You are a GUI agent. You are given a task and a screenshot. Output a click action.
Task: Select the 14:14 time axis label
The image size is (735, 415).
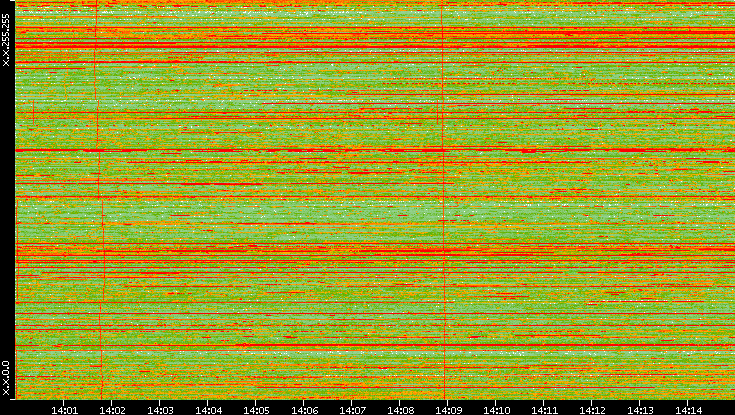pyautogui.click(x=689, y=410)
